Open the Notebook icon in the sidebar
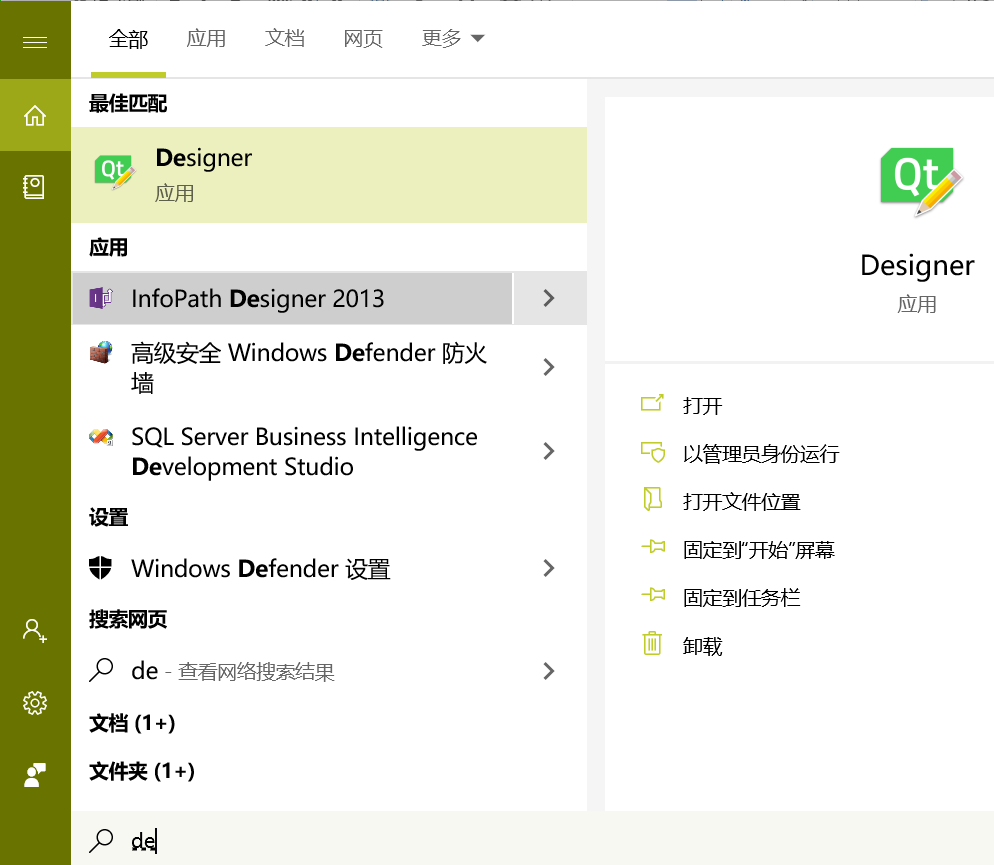Image resolution: width=994 pixels, height=865 pixels. click(x=34, y=187)
